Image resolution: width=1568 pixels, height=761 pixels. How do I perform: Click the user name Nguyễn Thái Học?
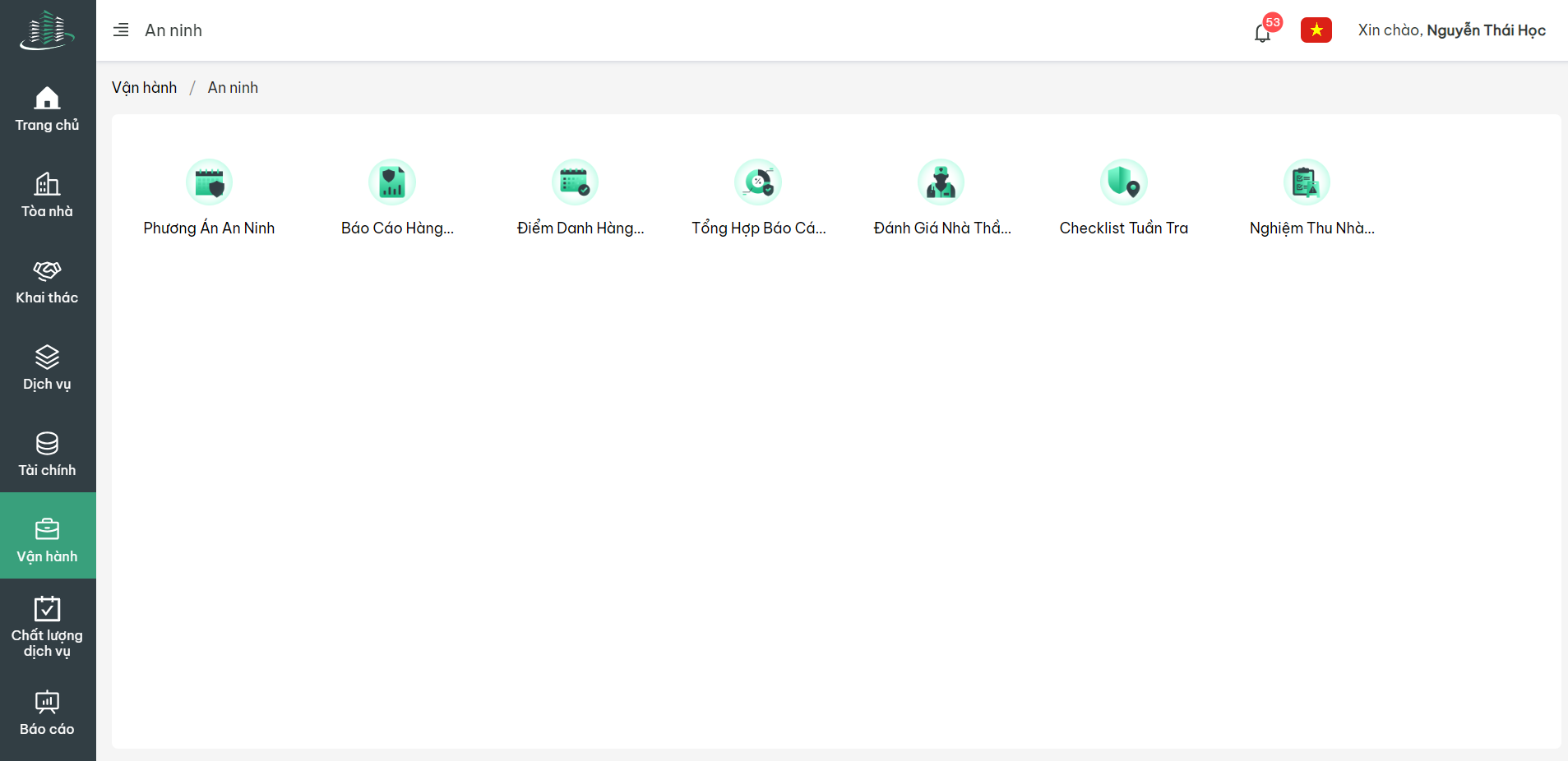pyautogui.click(x=1486, y=30)
